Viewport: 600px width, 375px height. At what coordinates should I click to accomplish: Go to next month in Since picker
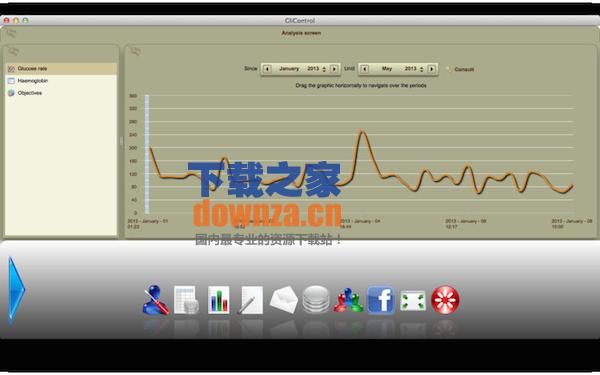click(x=334, y=69)
